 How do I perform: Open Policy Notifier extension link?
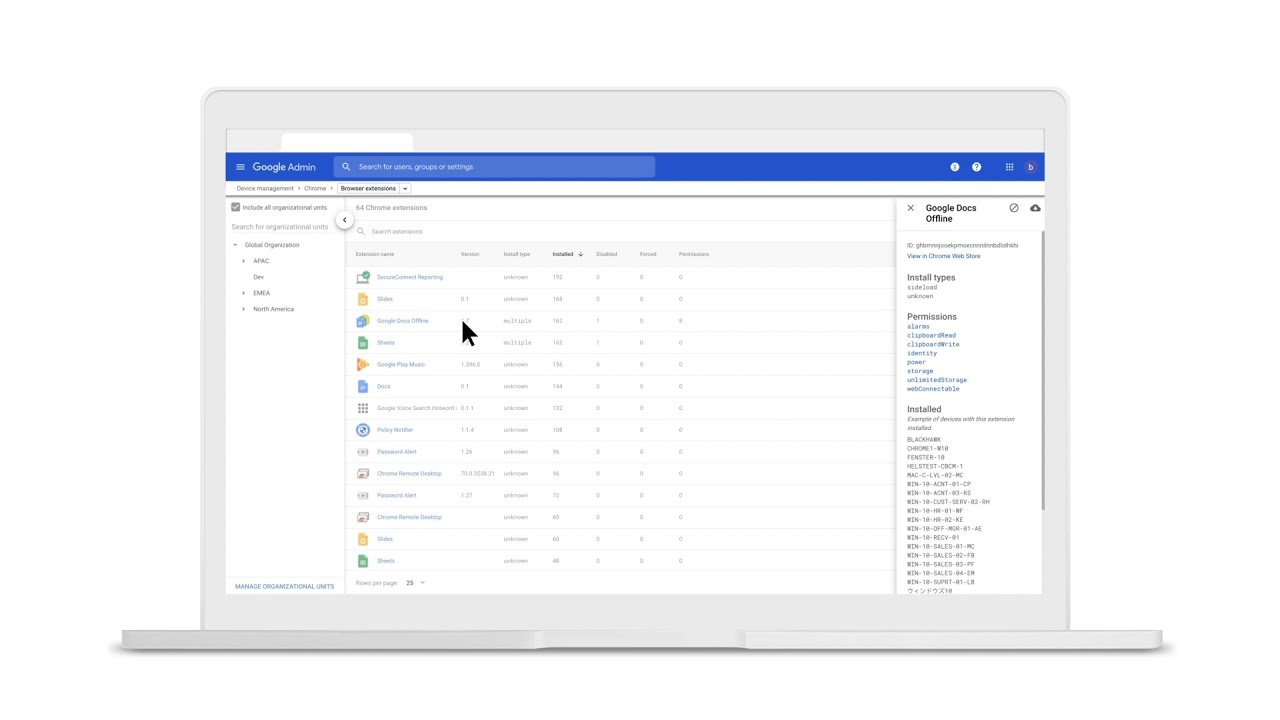[x=394, y=430]
